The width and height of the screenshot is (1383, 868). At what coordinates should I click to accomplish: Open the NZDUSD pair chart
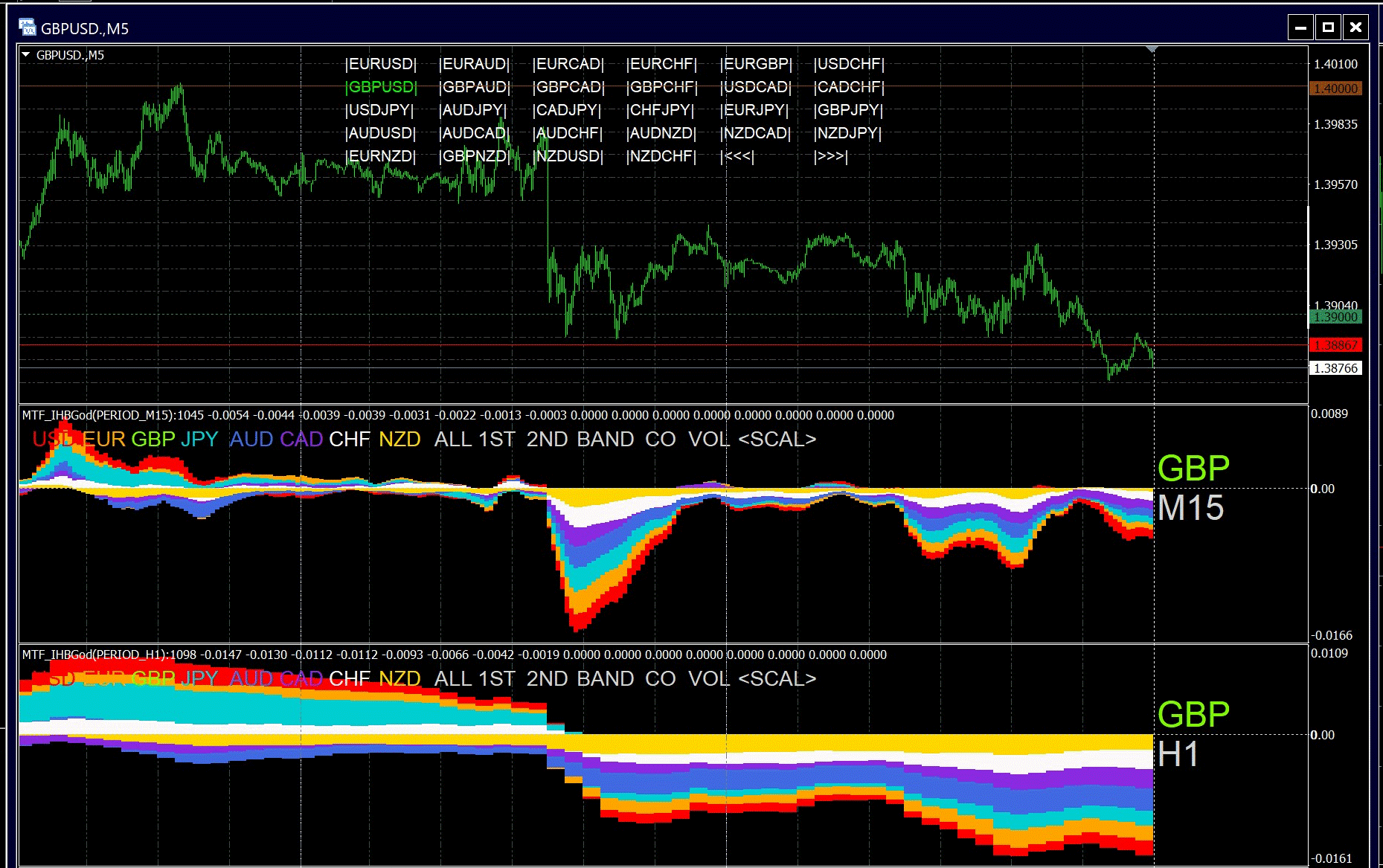(568, 156)
